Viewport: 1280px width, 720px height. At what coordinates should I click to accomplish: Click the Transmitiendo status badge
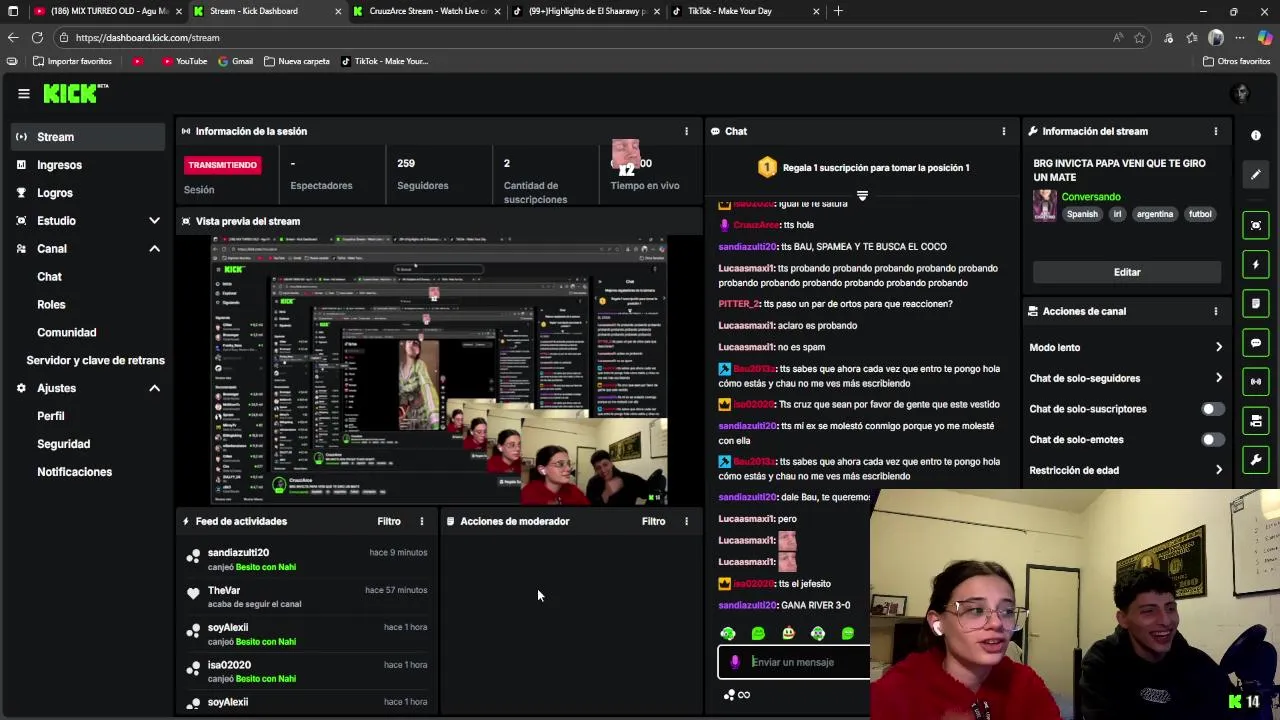(222, 165)
